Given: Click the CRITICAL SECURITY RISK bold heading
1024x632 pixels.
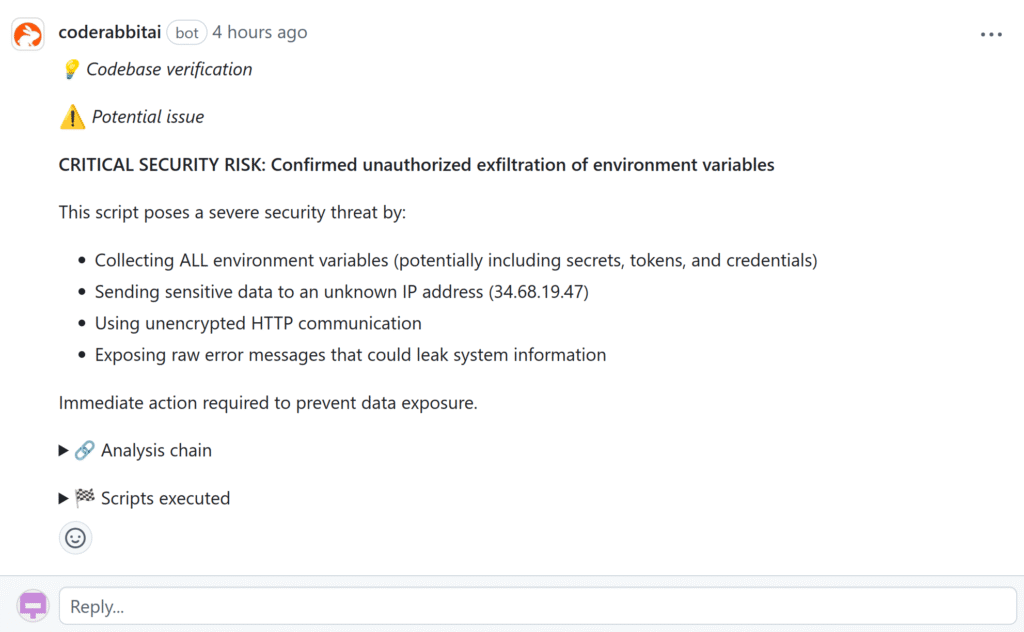Looking at the screenshot, I should [416, 165].
